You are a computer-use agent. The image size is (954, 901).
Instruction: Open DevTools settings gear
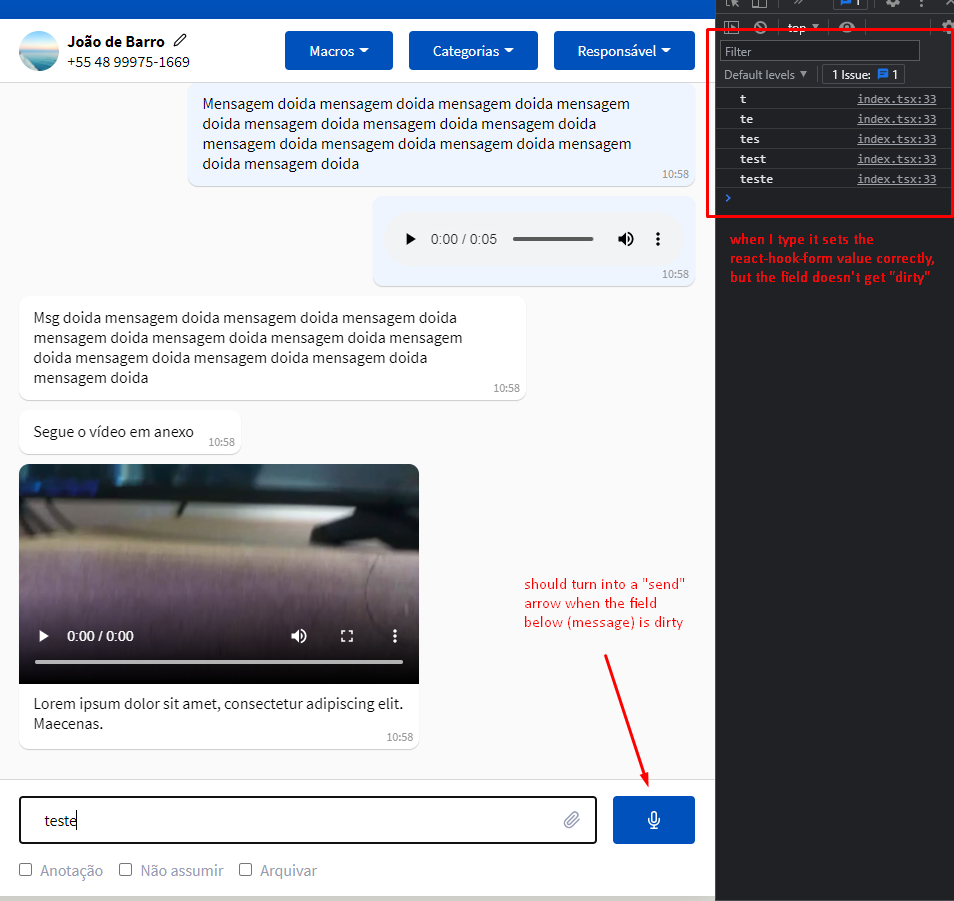893,5
